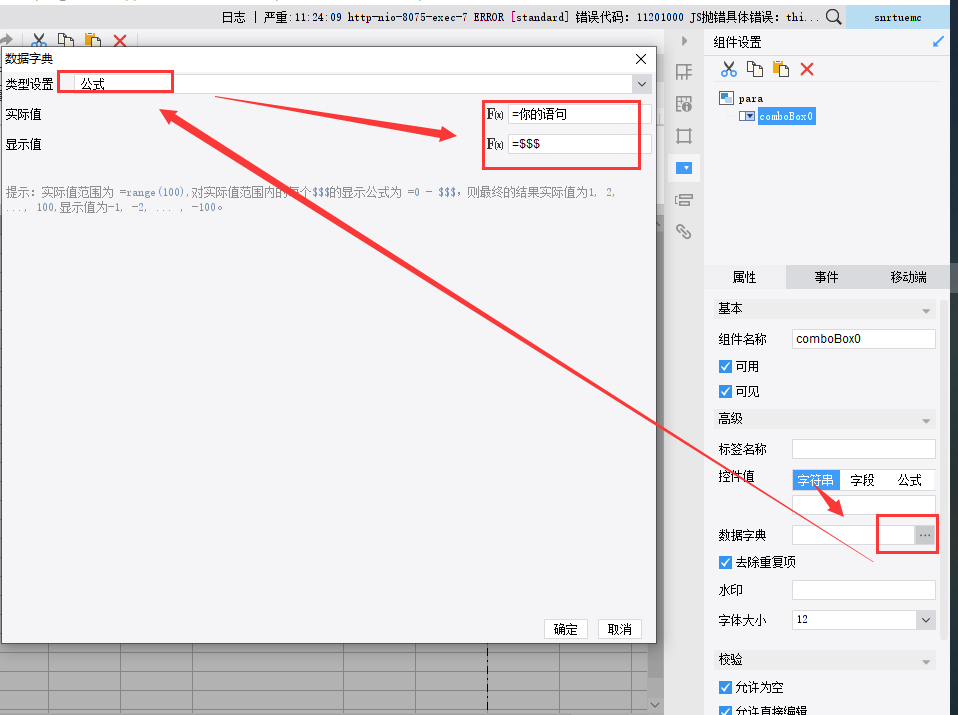Click the copy icon in 组件设置 panel
The height and width of the screenshot is (715, 958).
pyautogui.click(x=755, y=69)
